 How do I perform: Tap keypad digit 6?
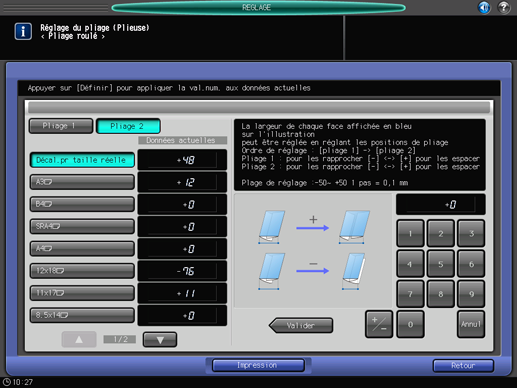(471, 264)
